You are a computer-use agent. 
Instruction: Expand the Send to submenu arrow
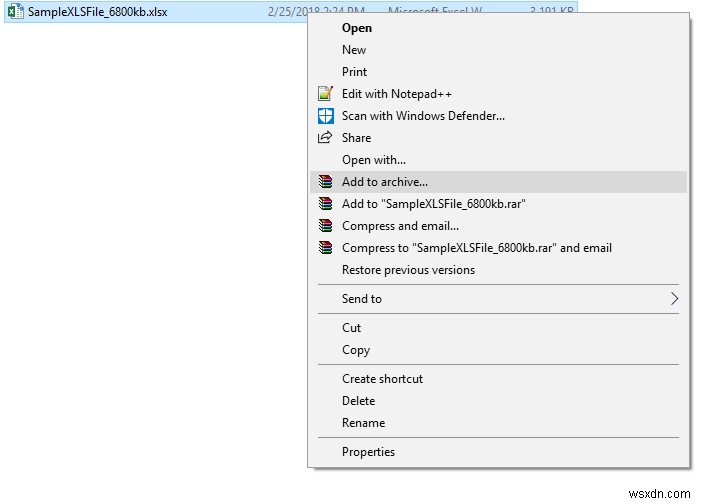click(x=674, y=299)
